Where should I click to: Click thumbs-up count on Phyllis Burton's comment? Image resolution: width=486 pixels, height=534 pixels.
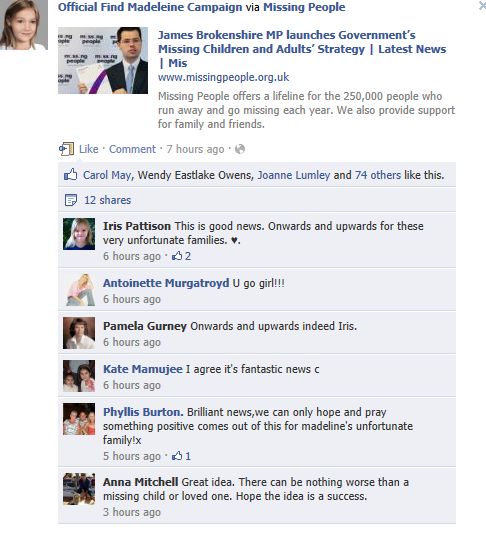(x=182, y=456)
